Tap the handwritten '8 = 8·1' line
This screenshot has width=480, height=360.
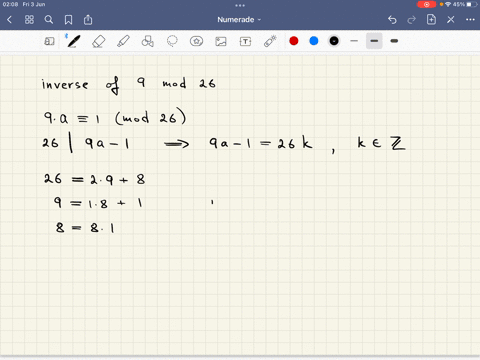click(x=85, y=228)
